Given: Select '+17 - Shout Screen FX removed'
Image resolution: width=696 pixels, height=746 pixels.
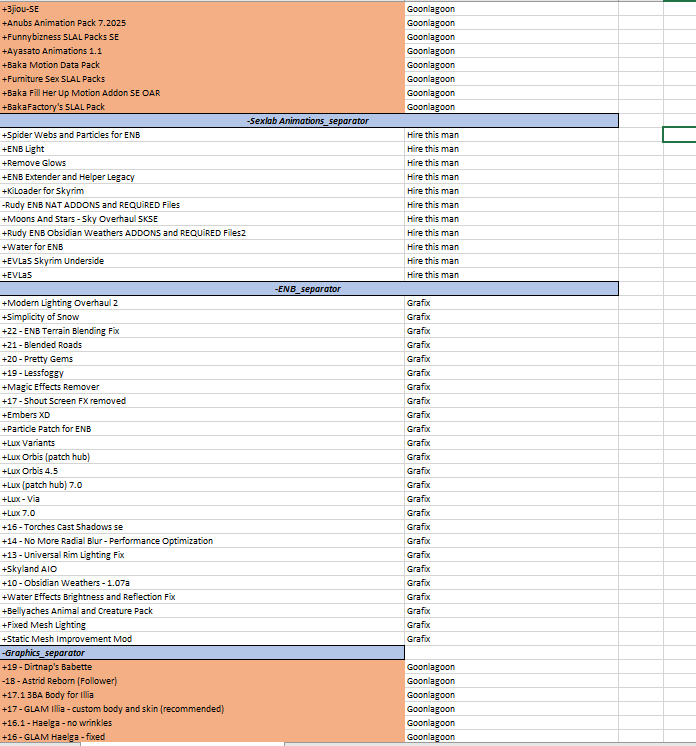Looking at the screenshot, I should pos(202,401).
